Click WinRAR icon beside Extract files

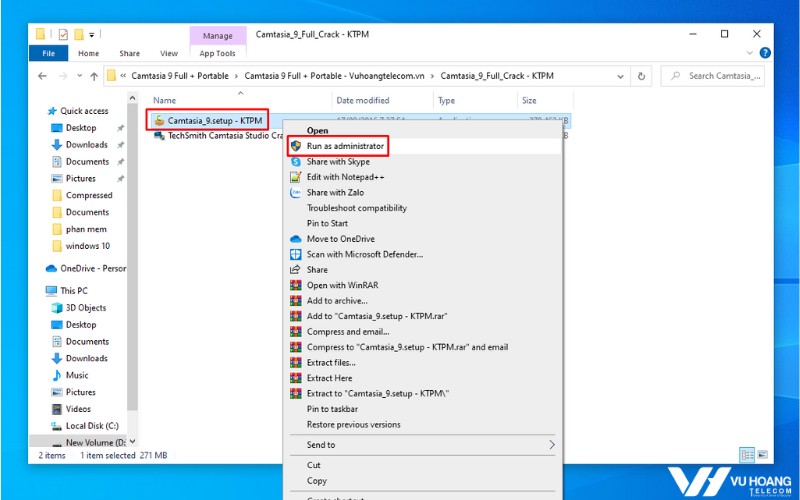pyautogui.click(x=295, y=362)
